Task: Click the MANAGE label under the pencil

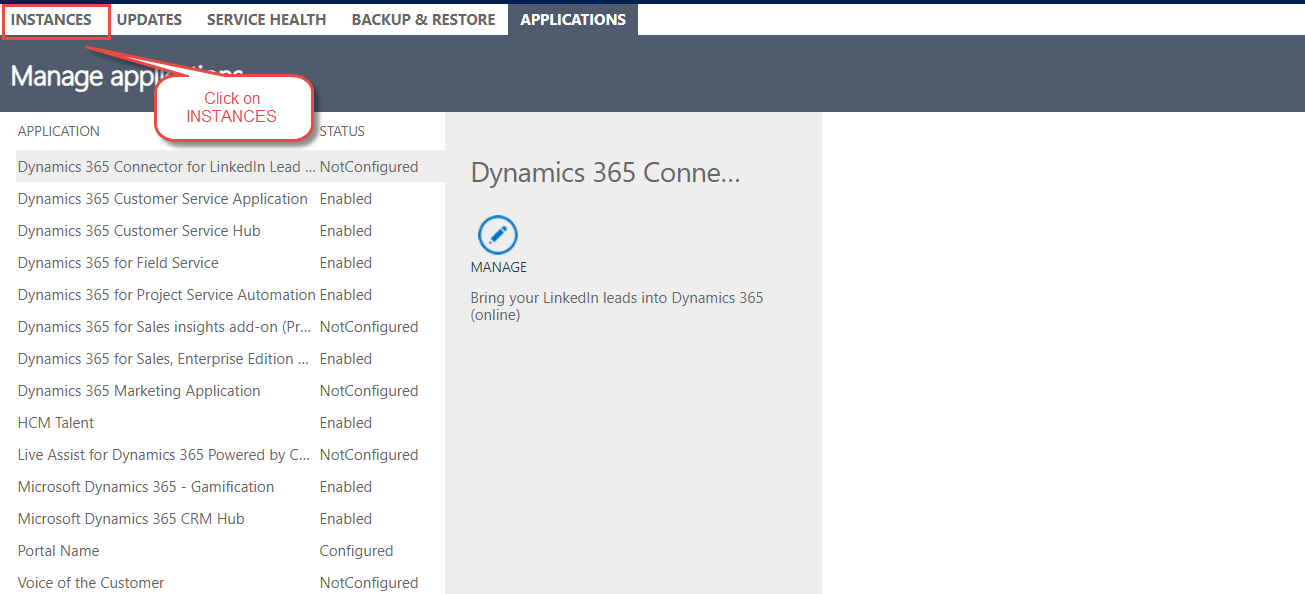Action: coord(499,267)
